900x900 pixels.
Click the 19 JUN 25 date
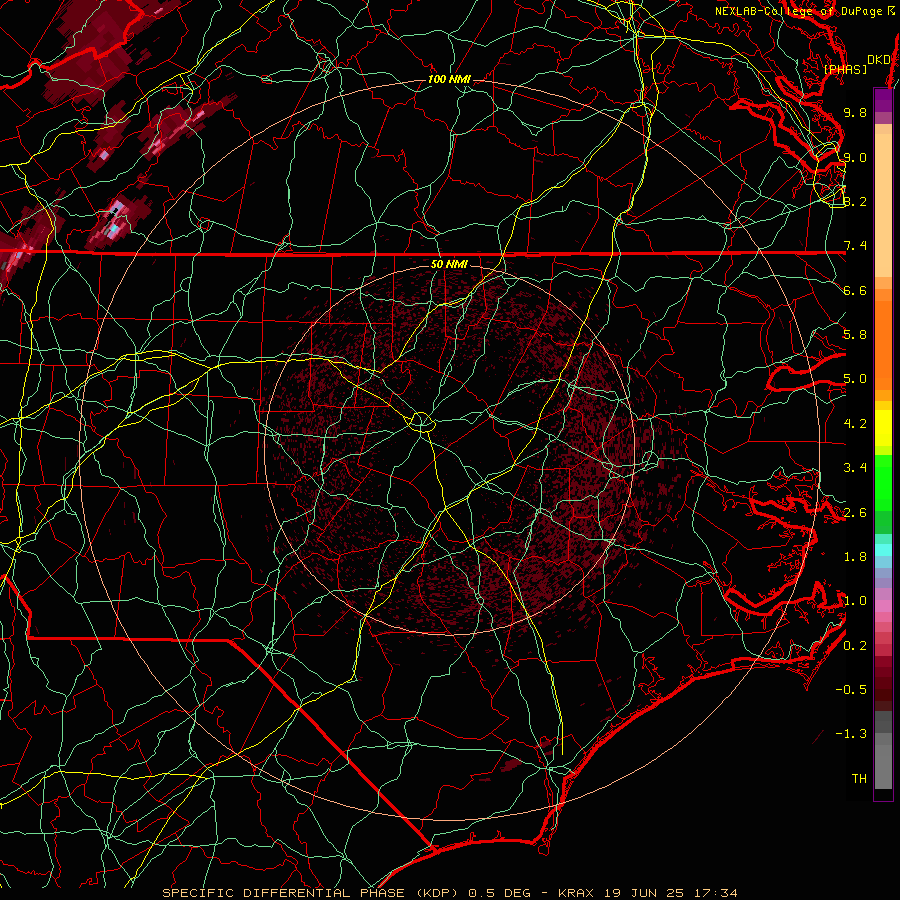(646, 893)
